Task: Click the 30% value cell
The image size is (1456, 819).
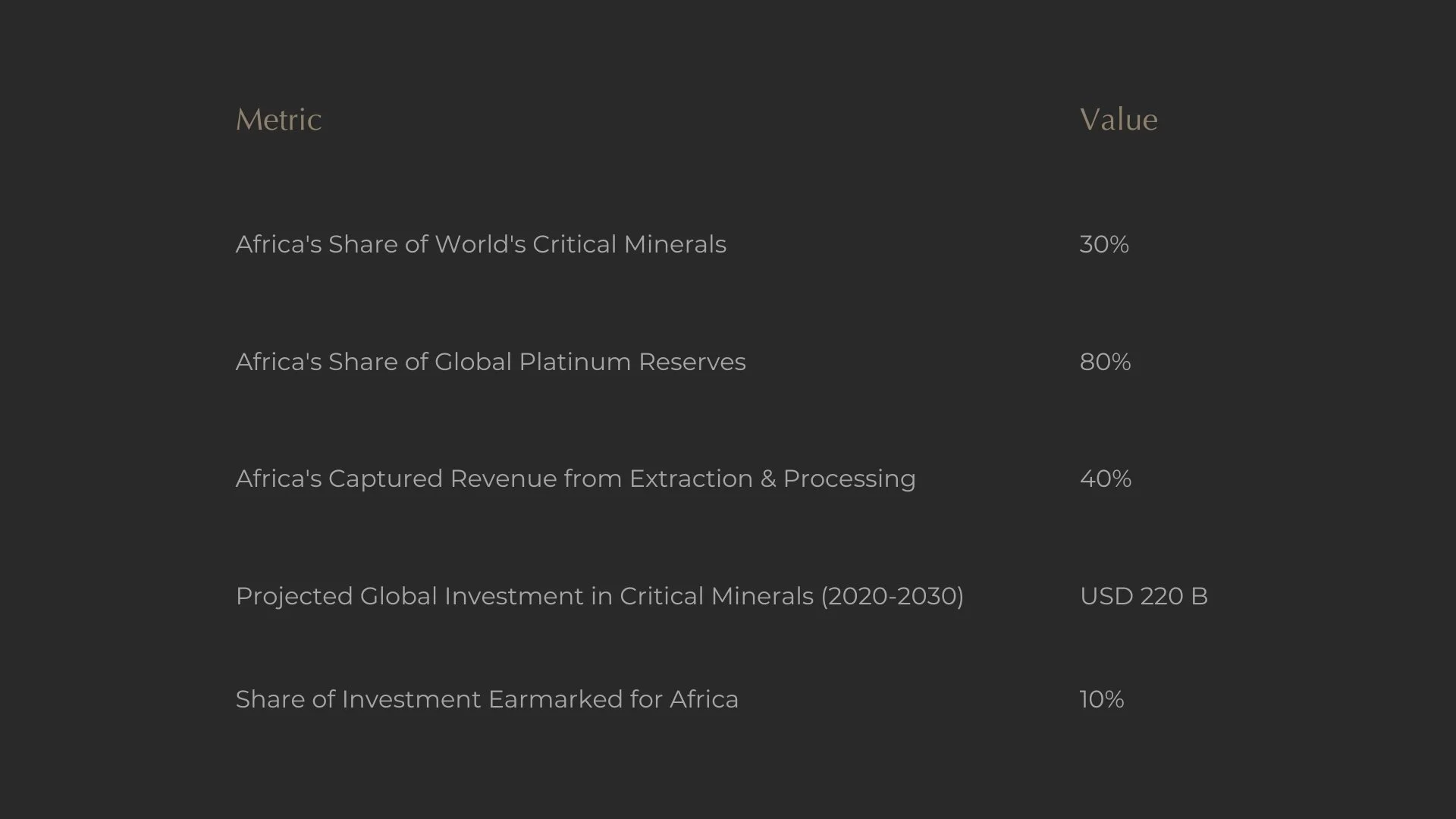Action: [x=1104, y=244]
